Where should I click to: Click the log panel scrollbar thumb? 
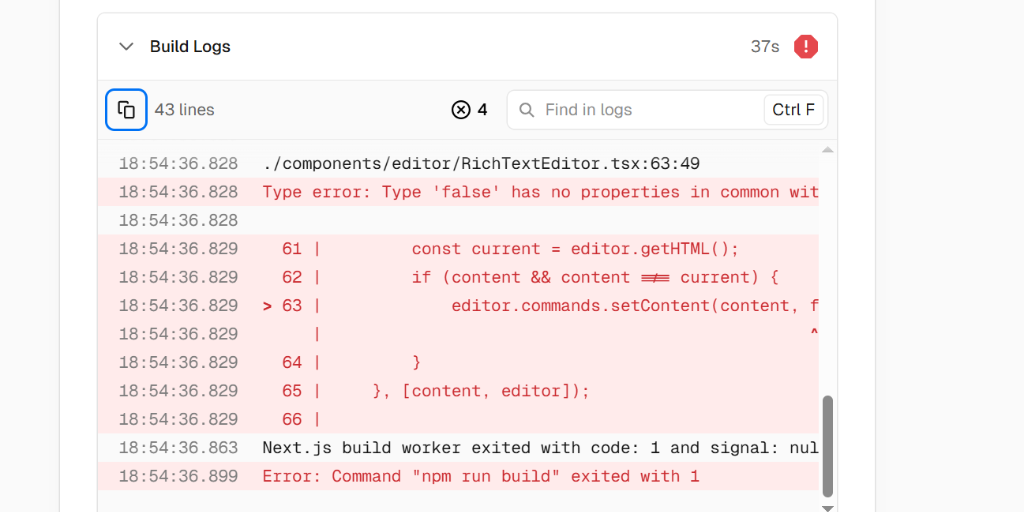pos(827,445)
